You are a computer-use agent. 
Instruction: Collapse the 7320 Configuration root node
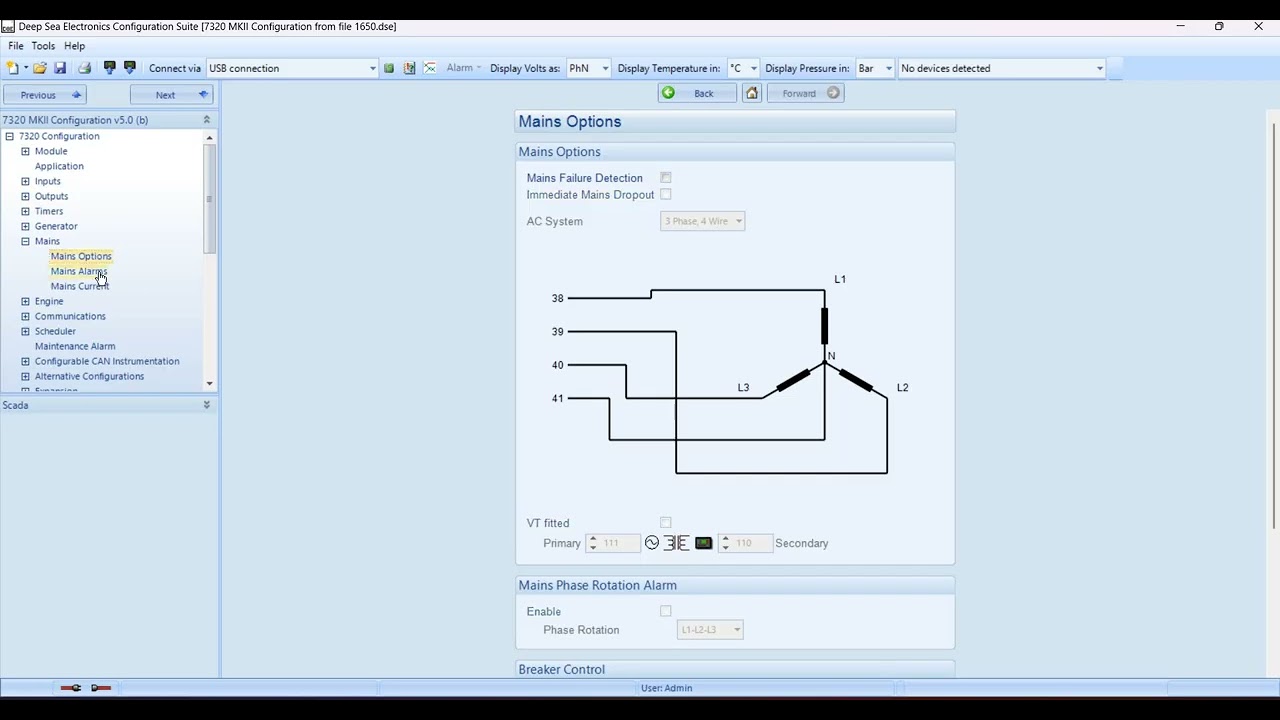[x=9, y=136]
